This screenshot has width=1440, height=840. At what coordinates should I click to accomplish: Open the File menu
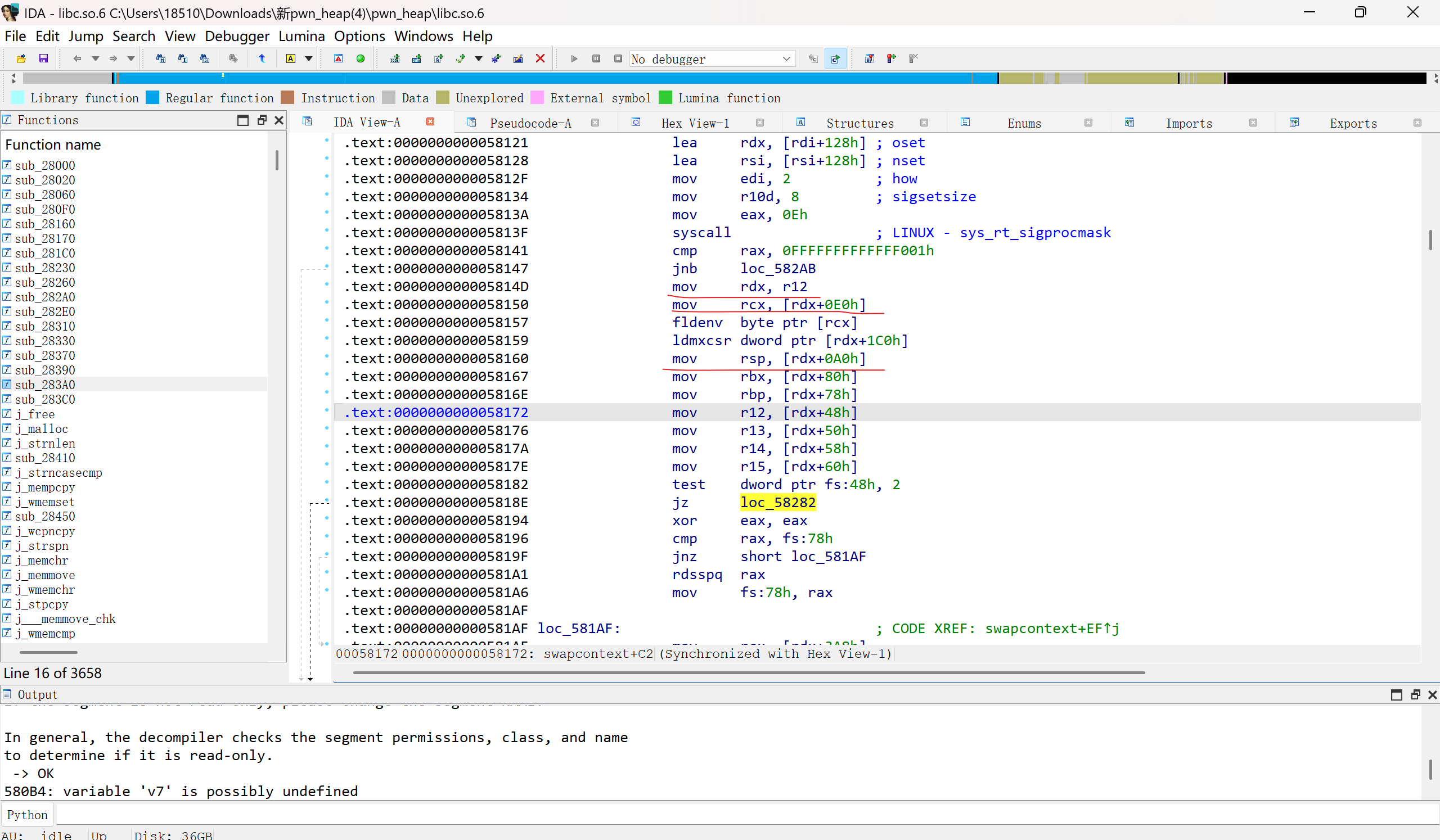15,36
